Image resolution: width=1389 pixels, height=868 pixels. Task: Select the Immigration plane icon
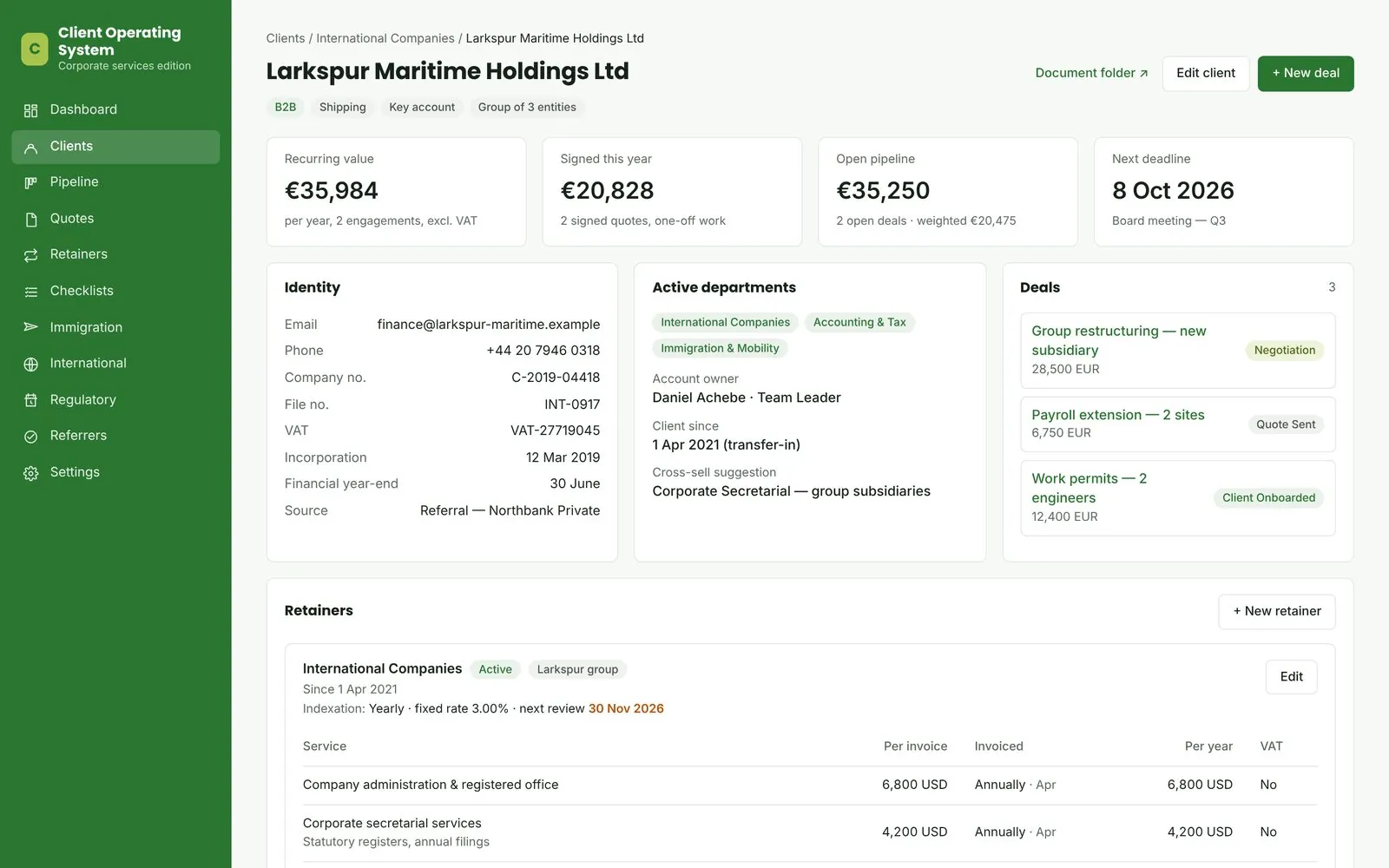(x=30, y=327)
